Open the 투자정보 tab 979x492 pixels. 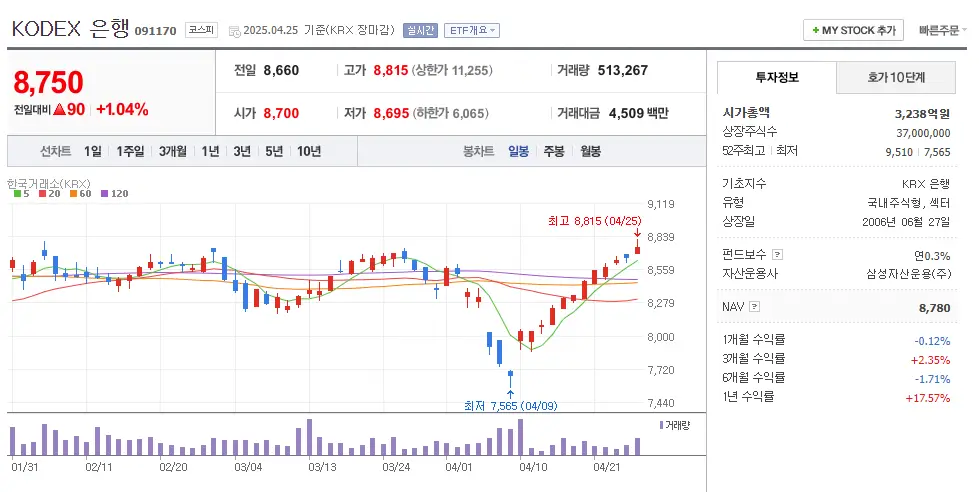point(776,77)
